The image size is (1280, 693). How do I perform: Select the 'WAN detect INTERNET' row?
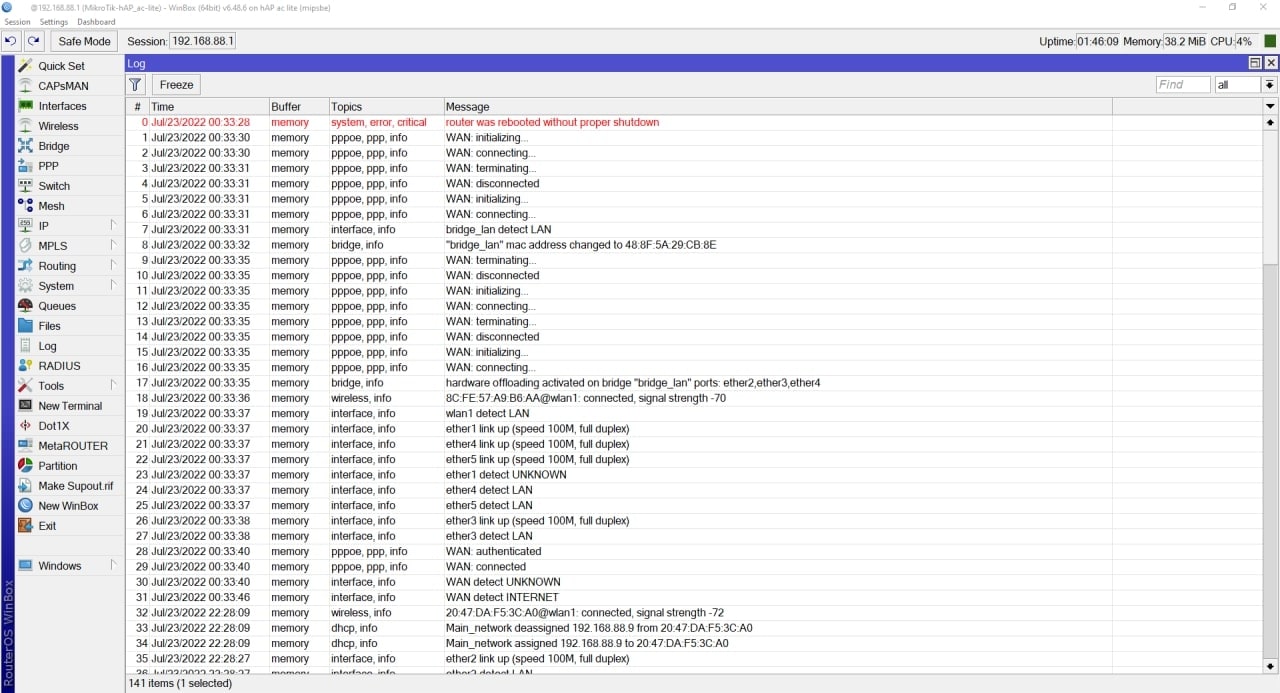click(x=694, y=597)
